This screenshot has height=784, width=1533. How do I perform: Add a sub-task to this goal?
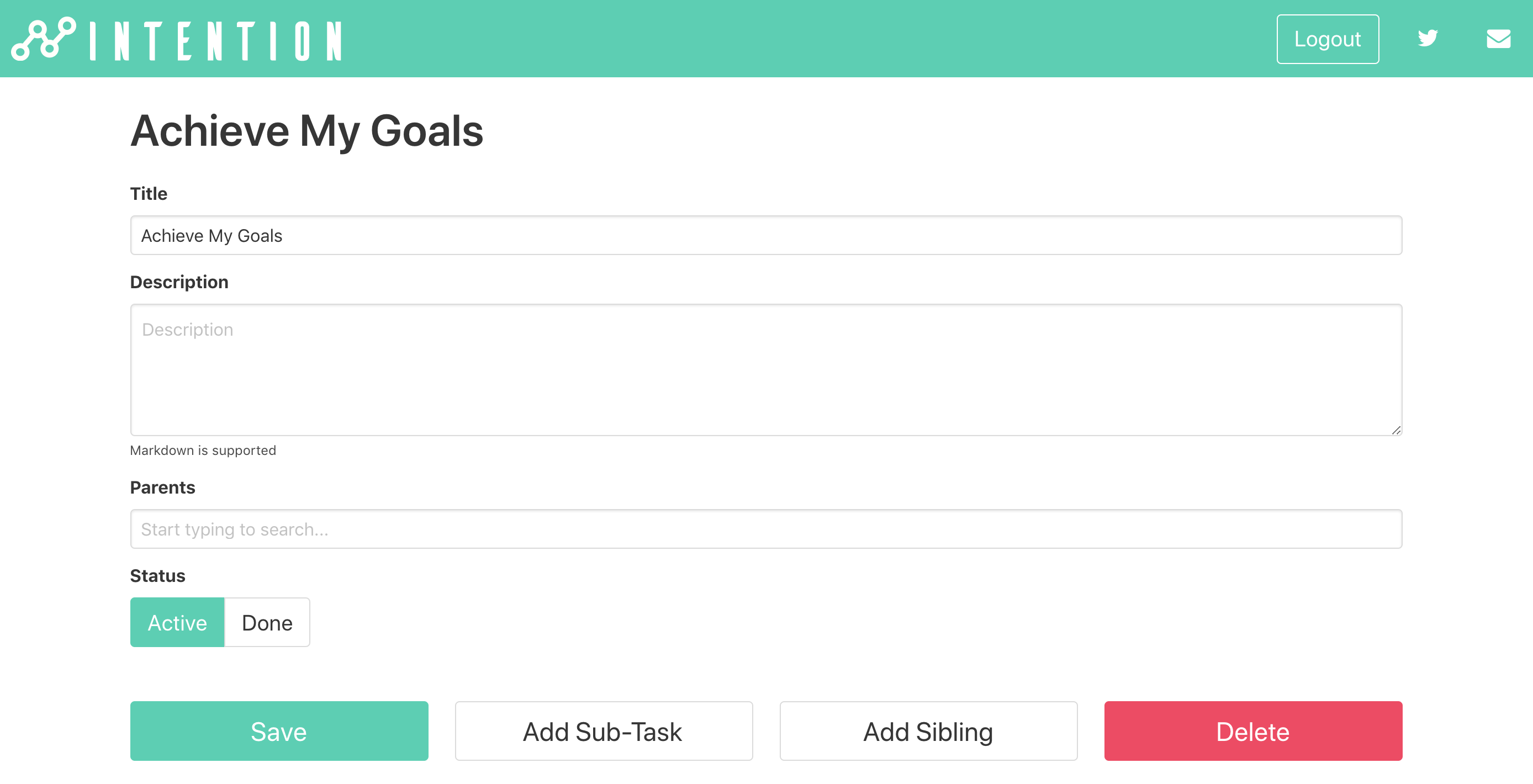[x=604, y=731]
